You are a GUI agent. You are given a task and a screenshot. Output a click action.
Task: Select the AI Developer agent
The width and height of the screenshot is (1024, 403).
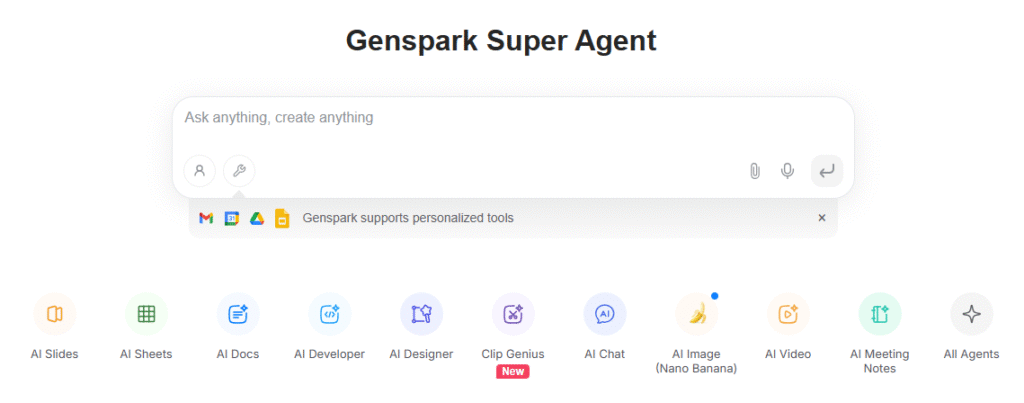pos(329,314)
